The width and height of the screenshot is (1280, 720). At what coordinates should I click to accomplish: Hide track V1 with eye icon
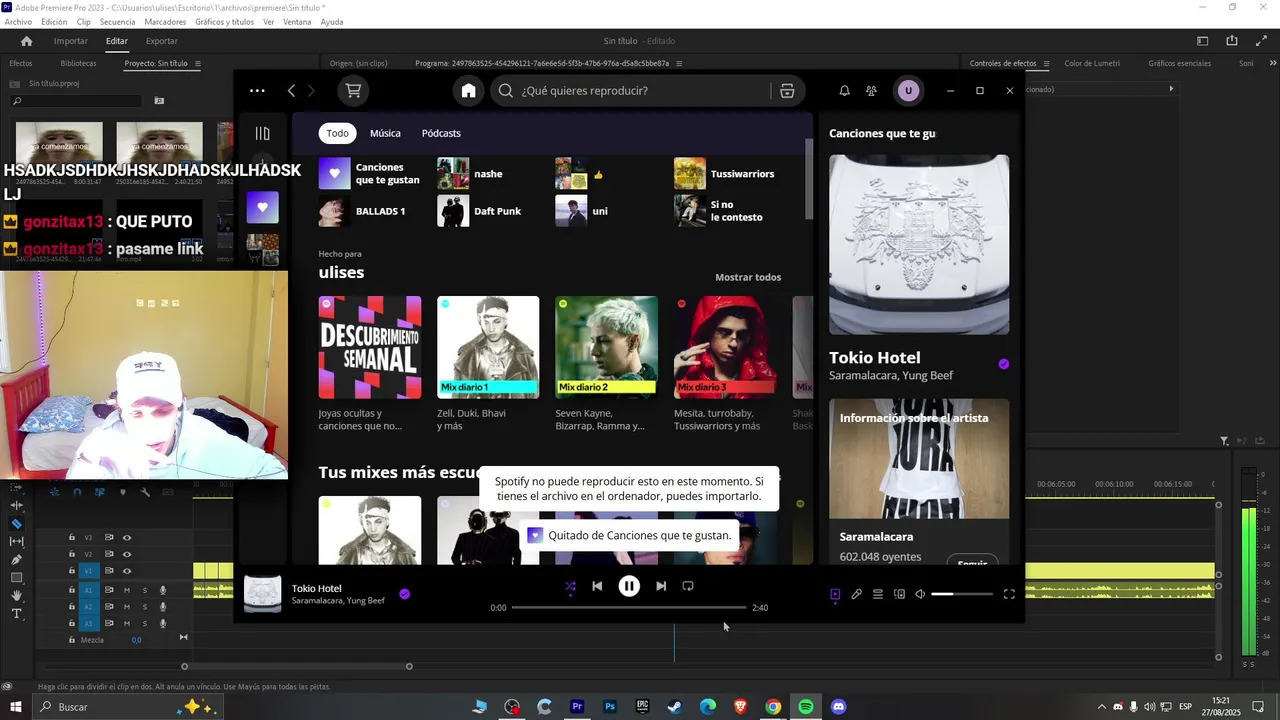point(127,571)
